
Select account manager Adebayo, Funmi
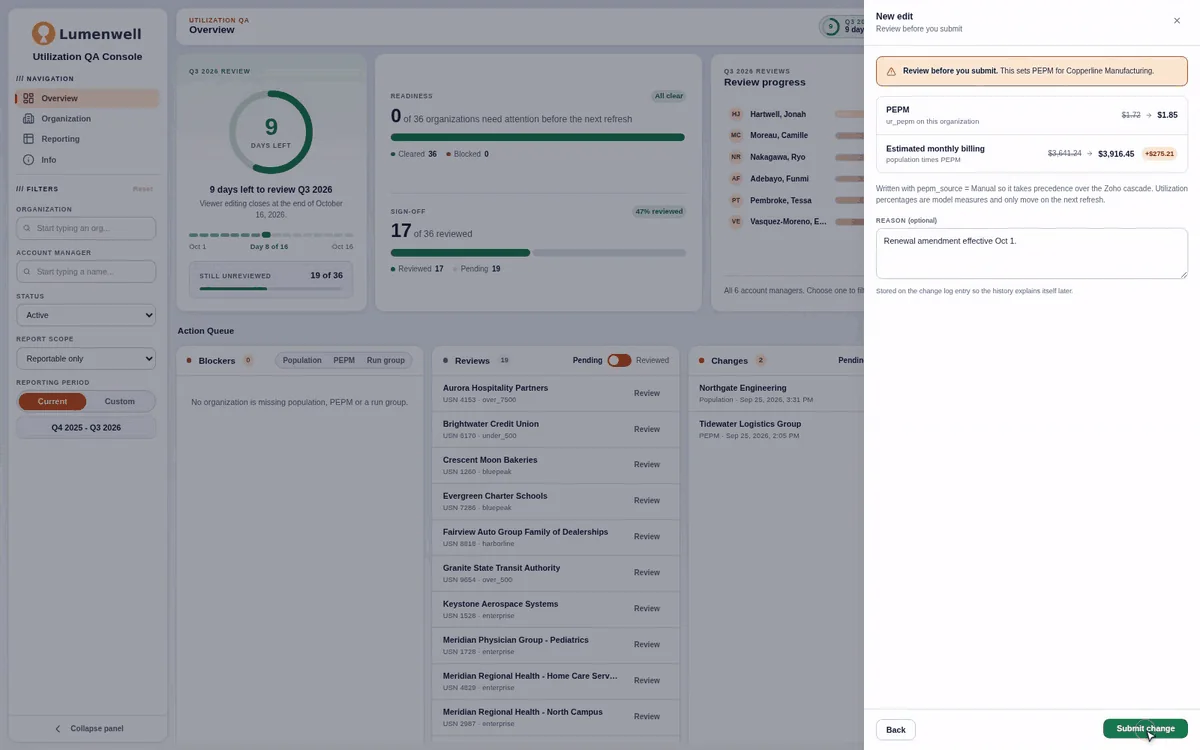[x=780, y=179]
